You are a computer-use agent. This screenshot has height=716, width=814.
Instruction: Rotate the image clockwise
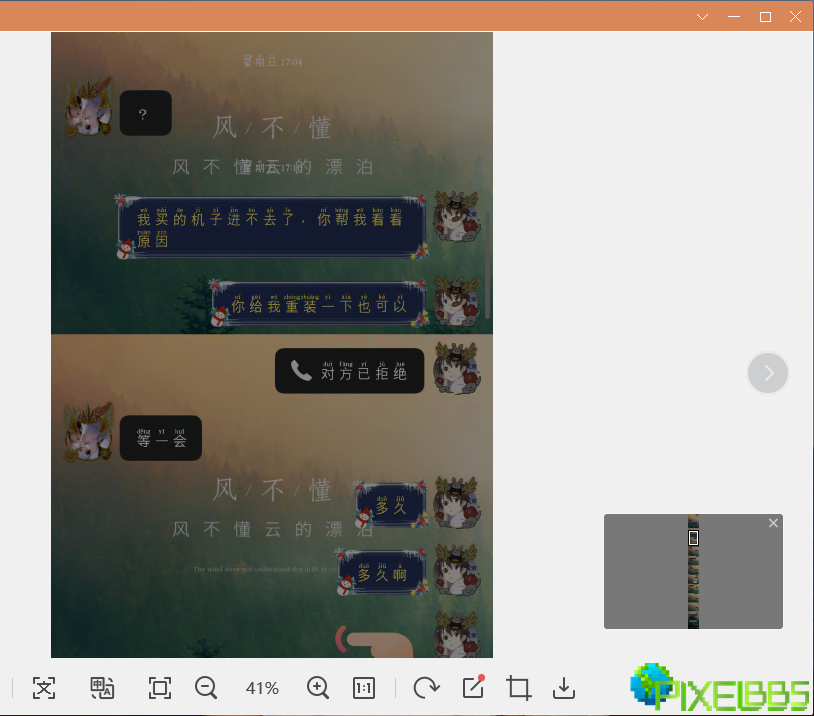tap(426, 688)
